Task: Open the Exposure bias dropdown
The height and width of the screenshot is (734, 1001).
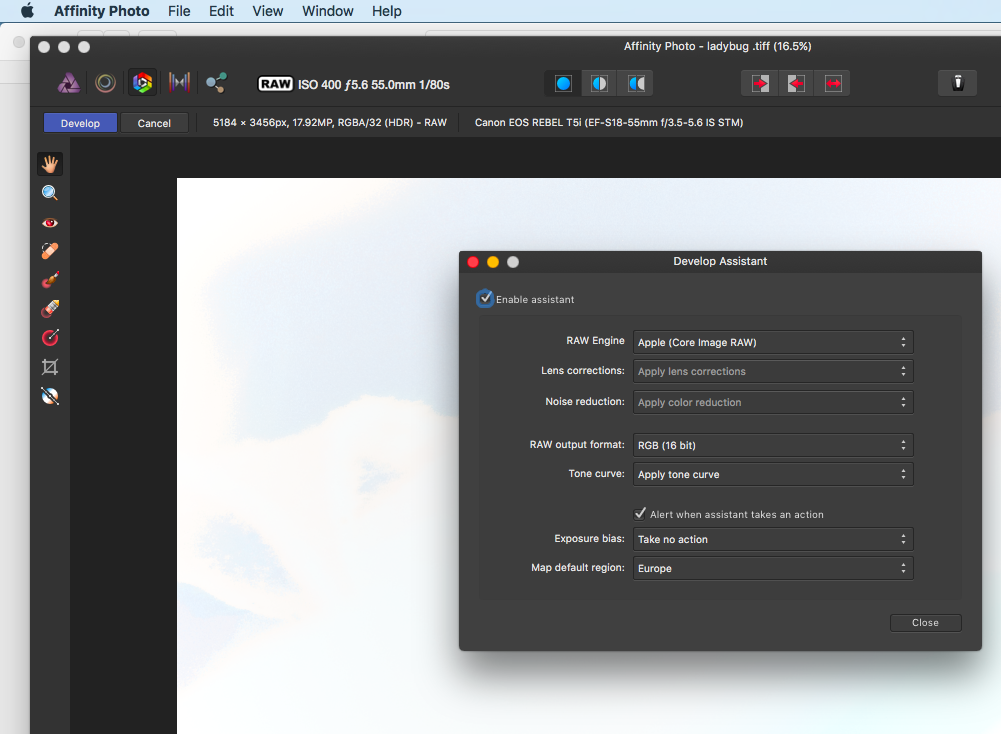Action: coord(773,539)
